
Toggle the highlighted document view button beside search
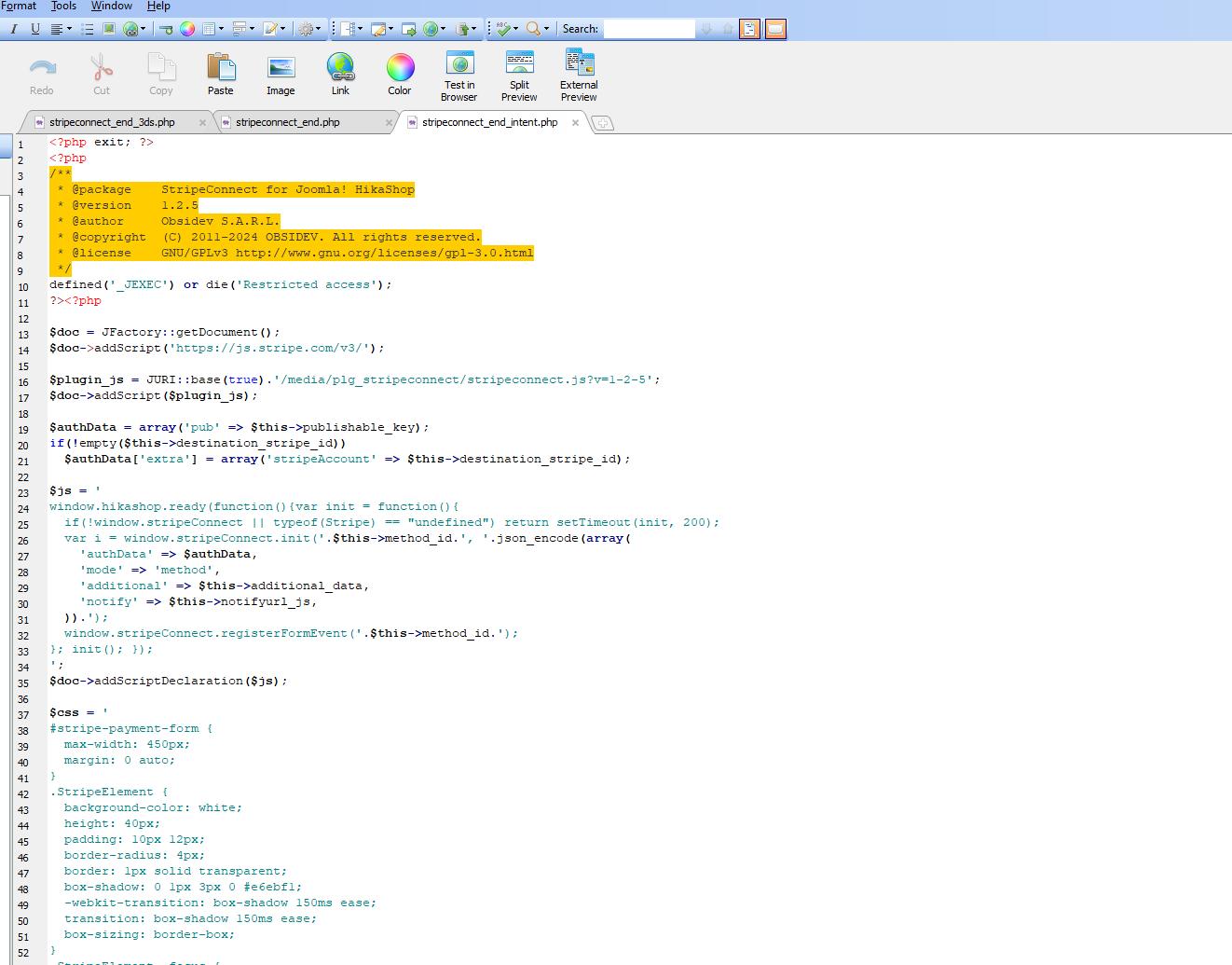tap(749, 29)
